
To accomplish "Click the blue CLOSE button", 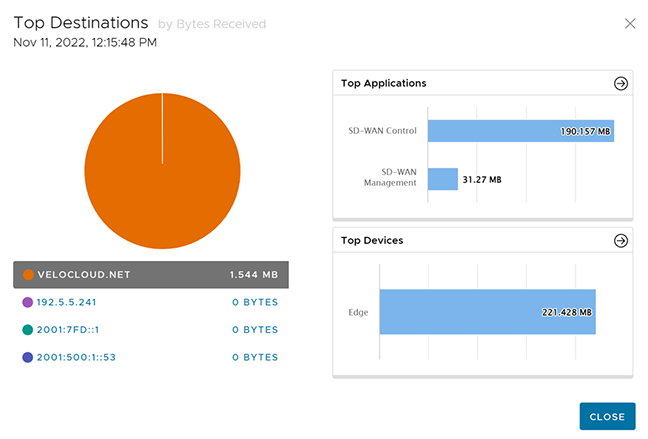I will [x=606, y=417].
